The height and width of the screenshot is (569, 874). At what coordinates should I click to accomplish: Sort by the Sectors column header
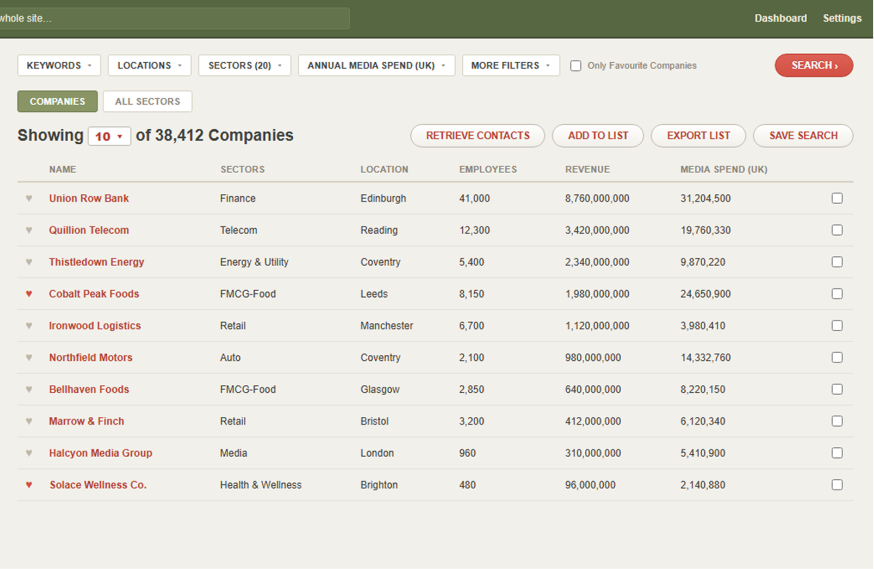pos(242,169)
